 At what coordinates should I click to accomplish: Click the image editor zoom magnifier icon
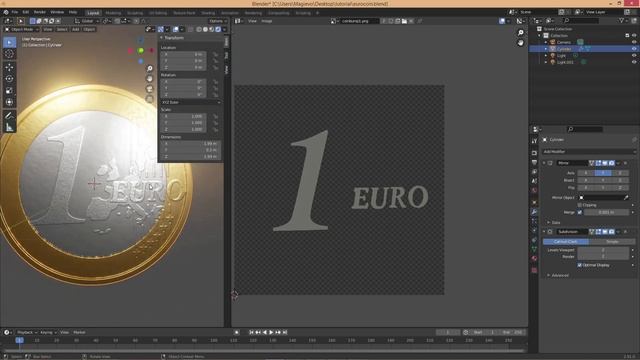coord(520,33)
